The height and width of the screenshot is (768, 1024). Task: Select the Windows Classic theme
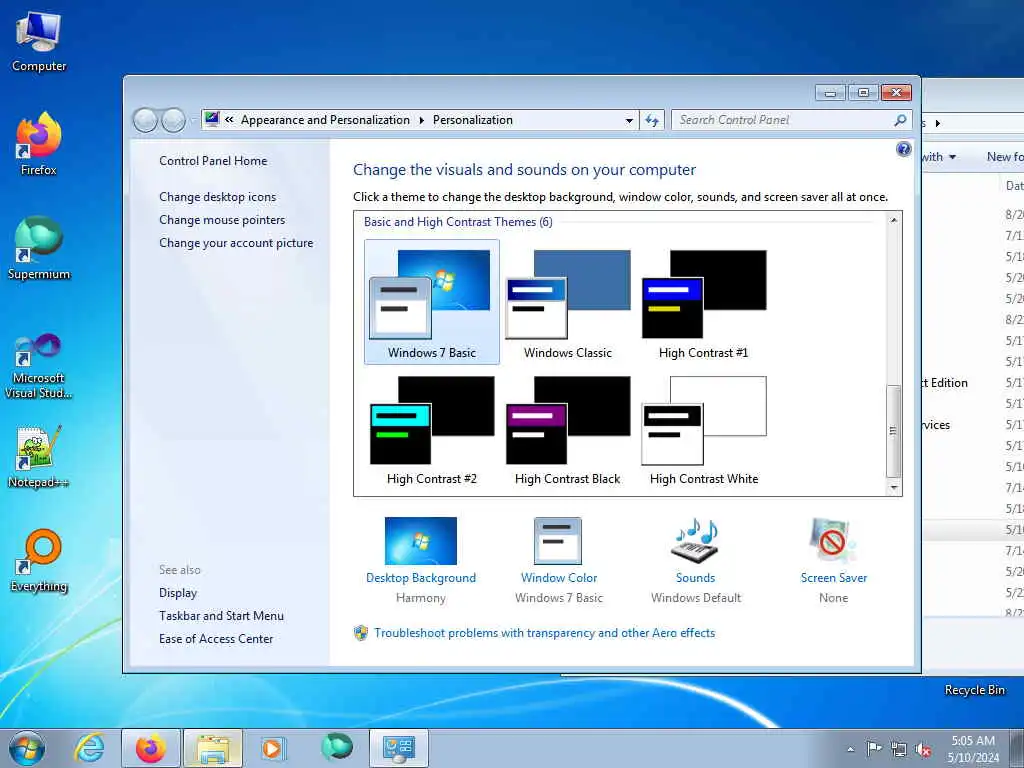(568, 302)
